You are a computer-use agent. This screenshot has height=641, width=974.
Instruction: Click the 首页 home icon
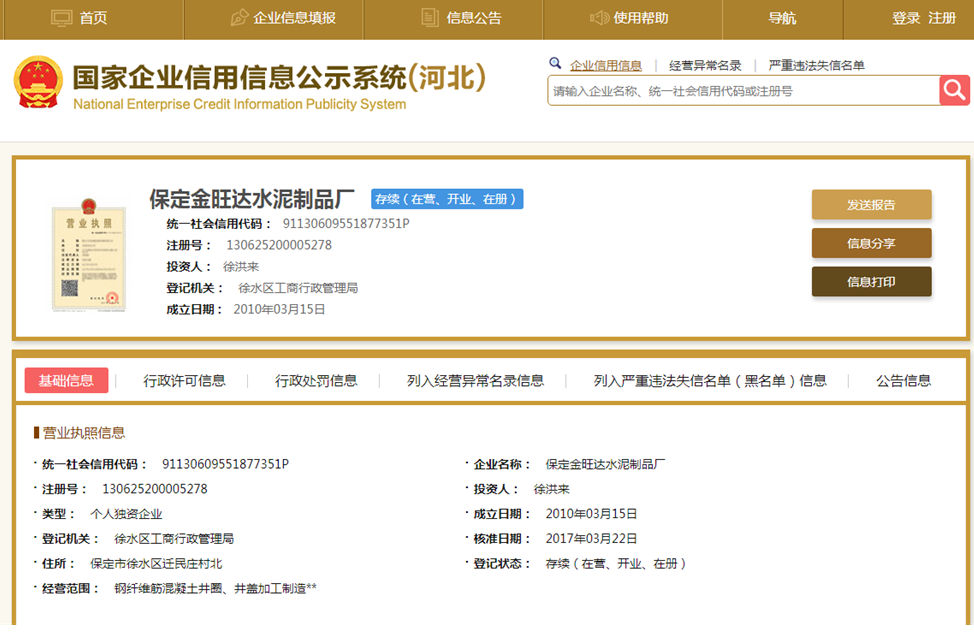pos(62,16)
